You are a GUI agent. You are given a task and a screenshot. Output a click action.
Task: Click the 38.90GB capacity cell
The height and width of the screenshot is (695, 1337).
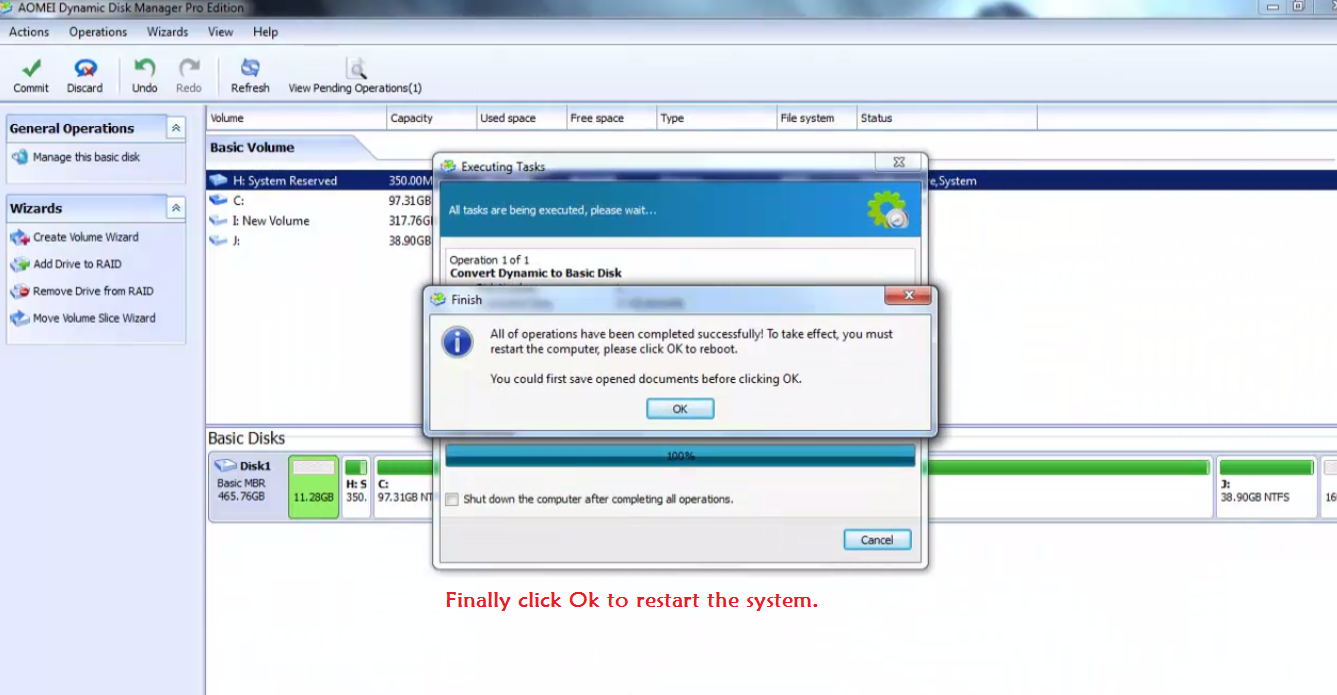coord(410,241)
